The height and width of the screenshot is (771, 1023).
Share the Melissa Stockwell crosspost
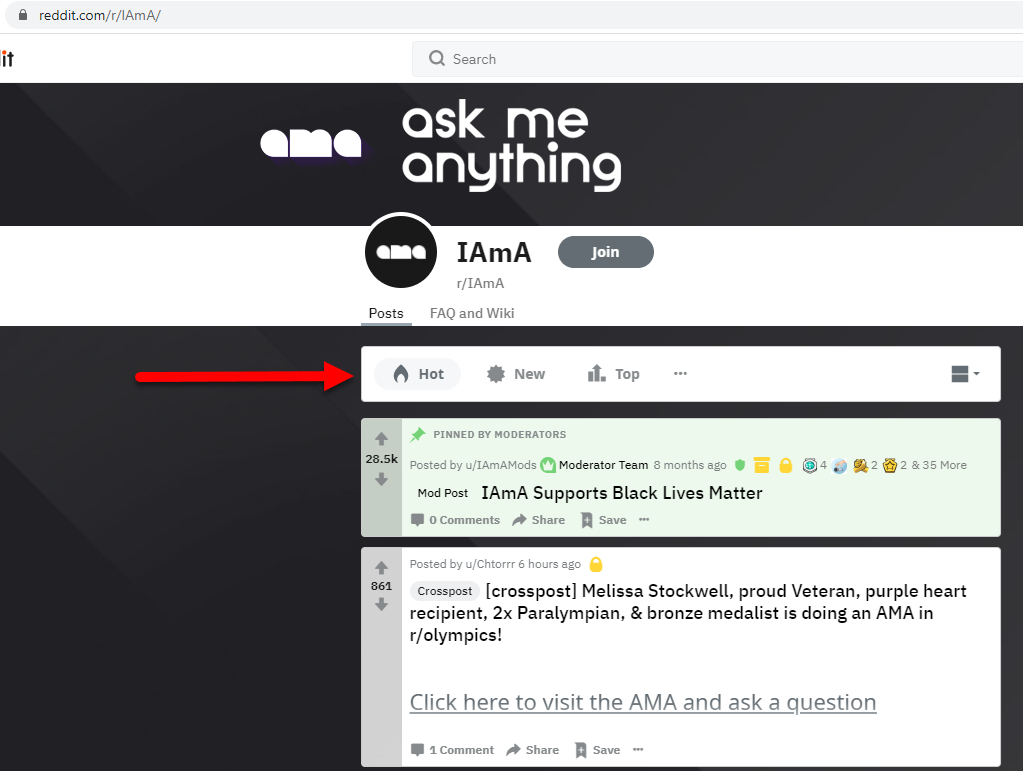(533, 750)
